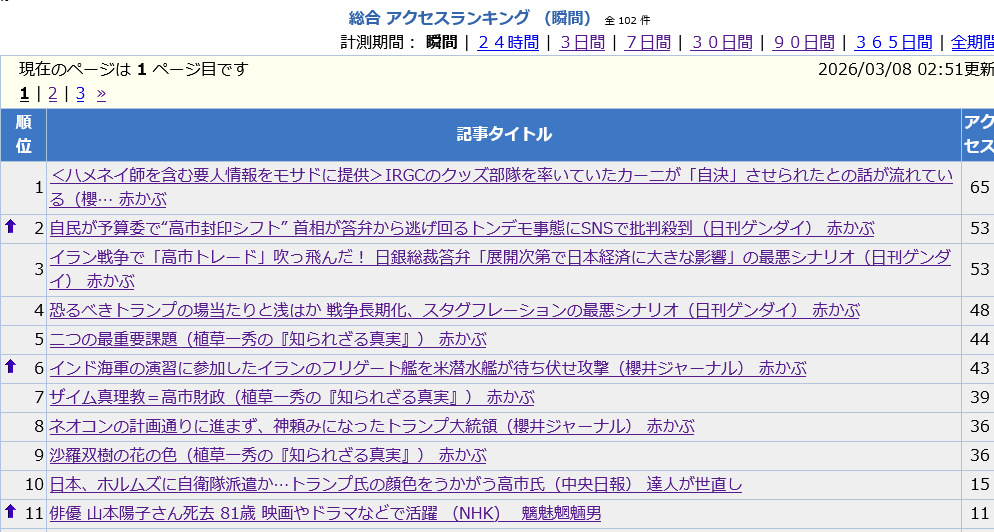Open the 全期間 ranking link

971,42
